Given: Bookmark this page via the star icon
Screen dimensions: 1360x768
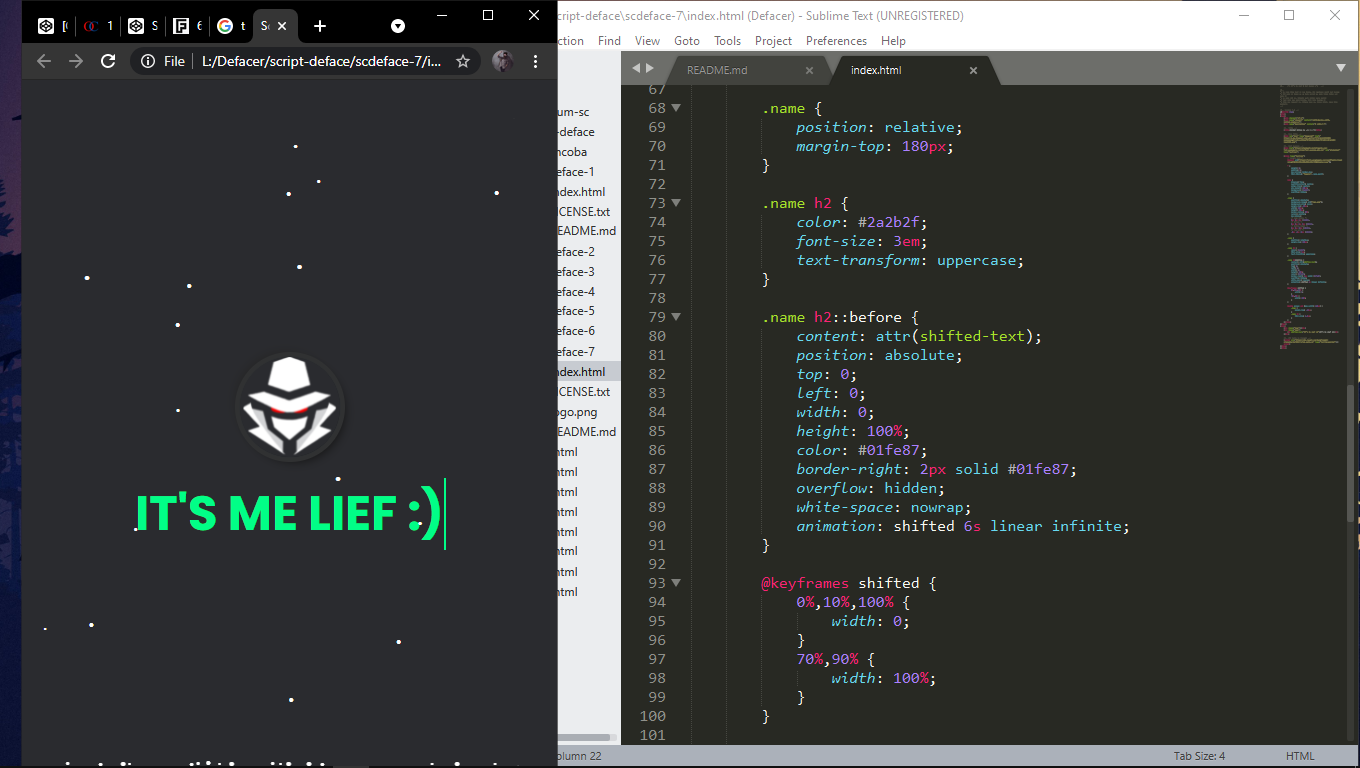Looking at the screenshot, I should pos(463,61).
